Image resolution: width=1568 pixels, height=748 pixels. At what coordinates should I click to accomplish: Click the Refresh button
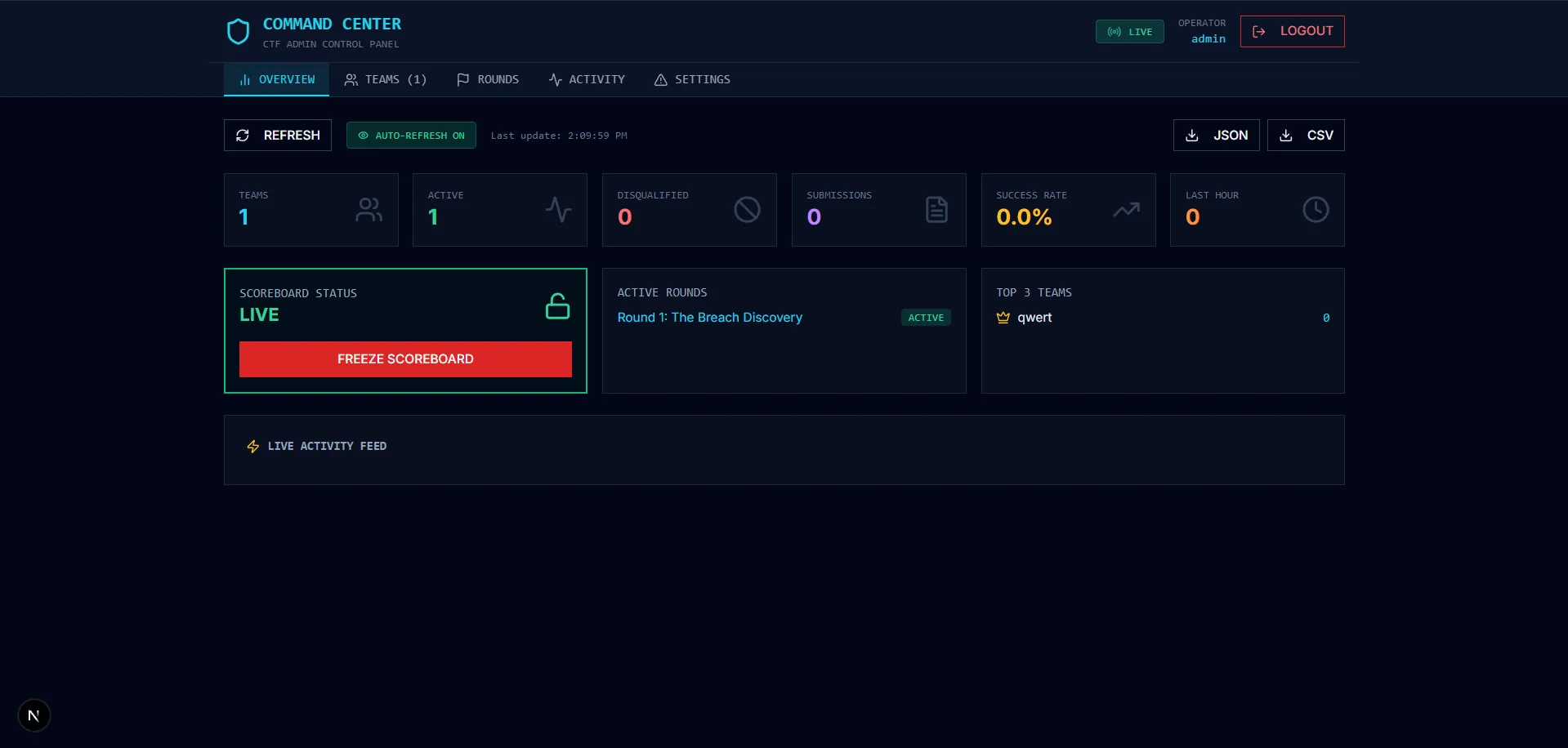point(278,136)
